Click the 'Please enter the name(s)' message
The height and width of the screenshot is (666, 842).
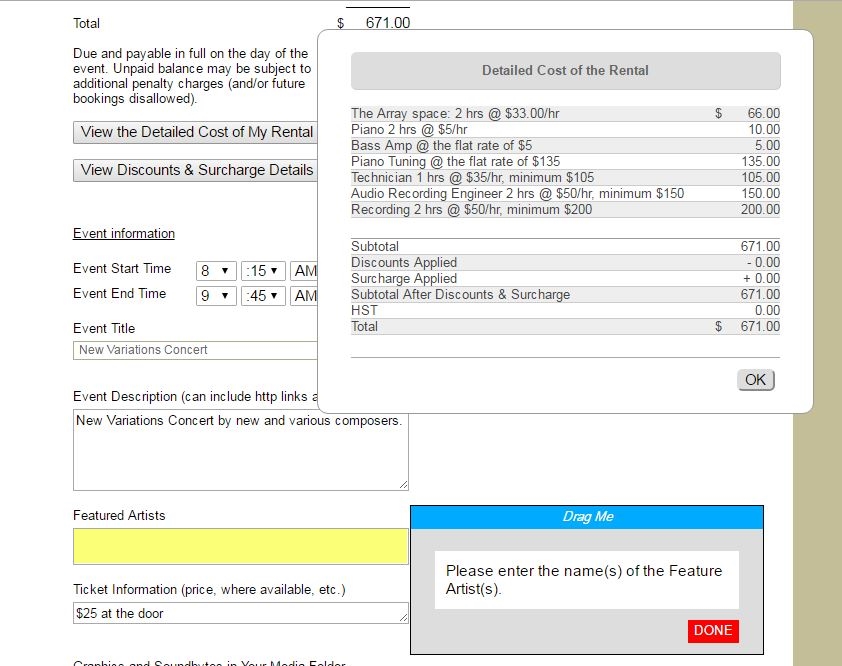coord(584,580)
